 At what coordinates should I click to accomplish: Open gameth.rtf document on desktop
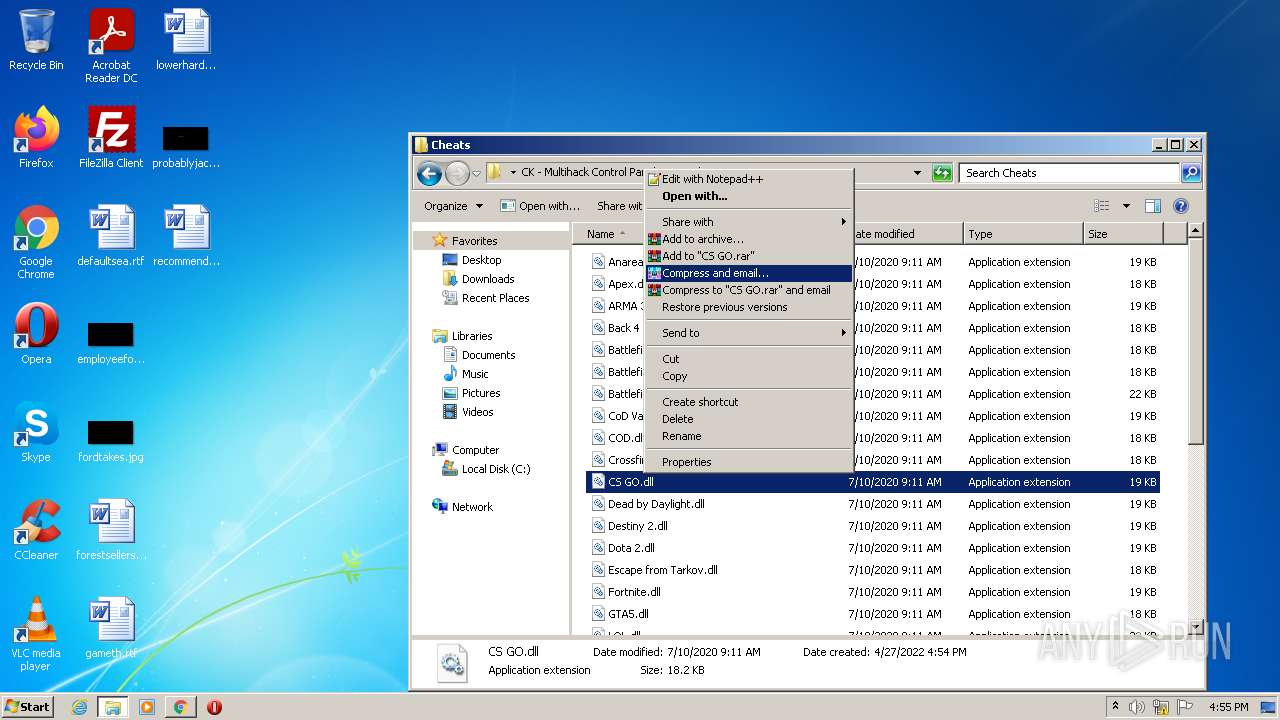[x=111, y=628]
